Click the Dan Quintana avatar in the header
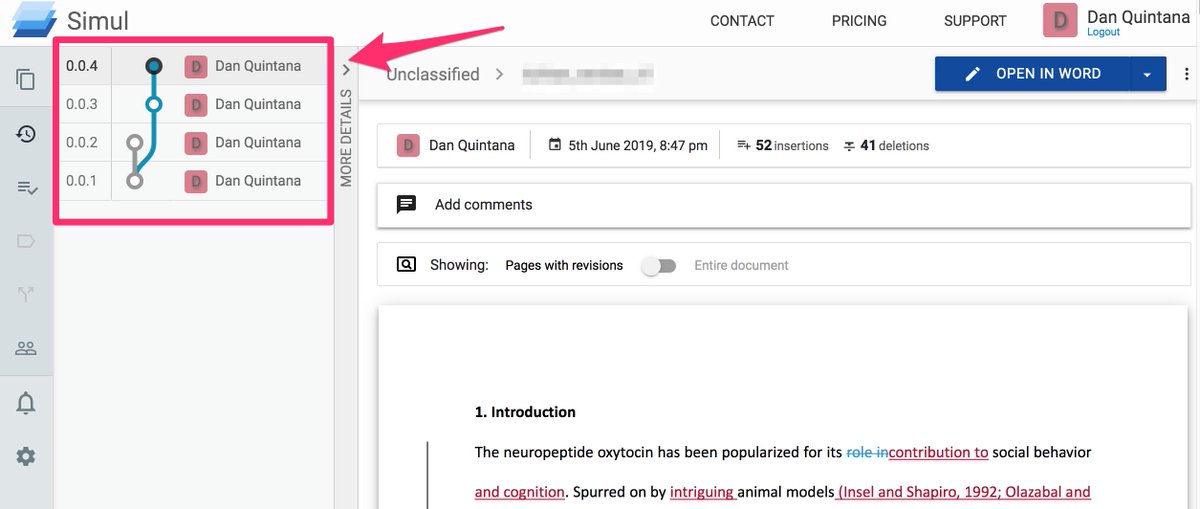 click(1061, 20)
